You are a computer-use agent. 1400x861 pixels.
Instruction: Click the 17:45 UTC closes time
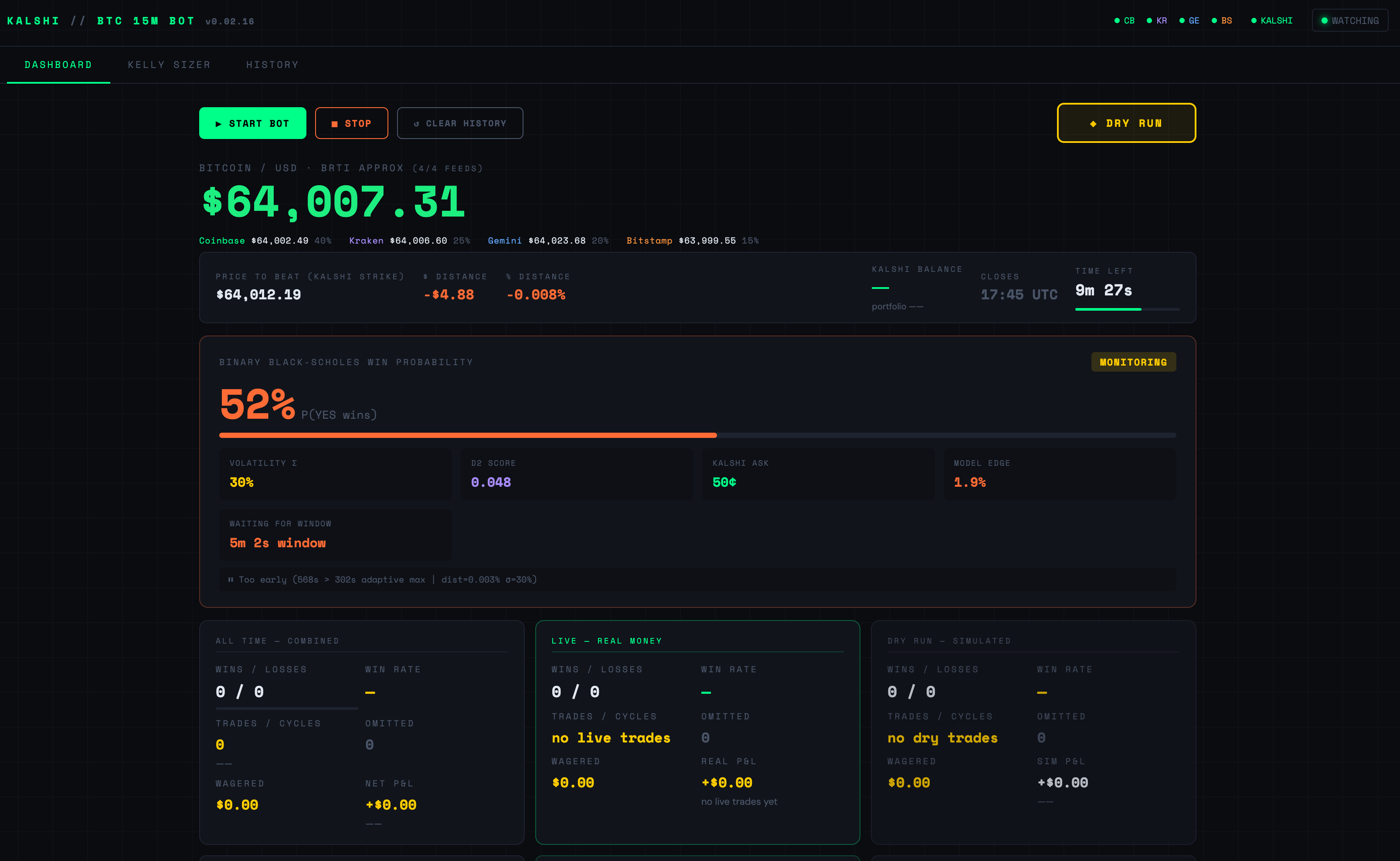[1019, 295]
